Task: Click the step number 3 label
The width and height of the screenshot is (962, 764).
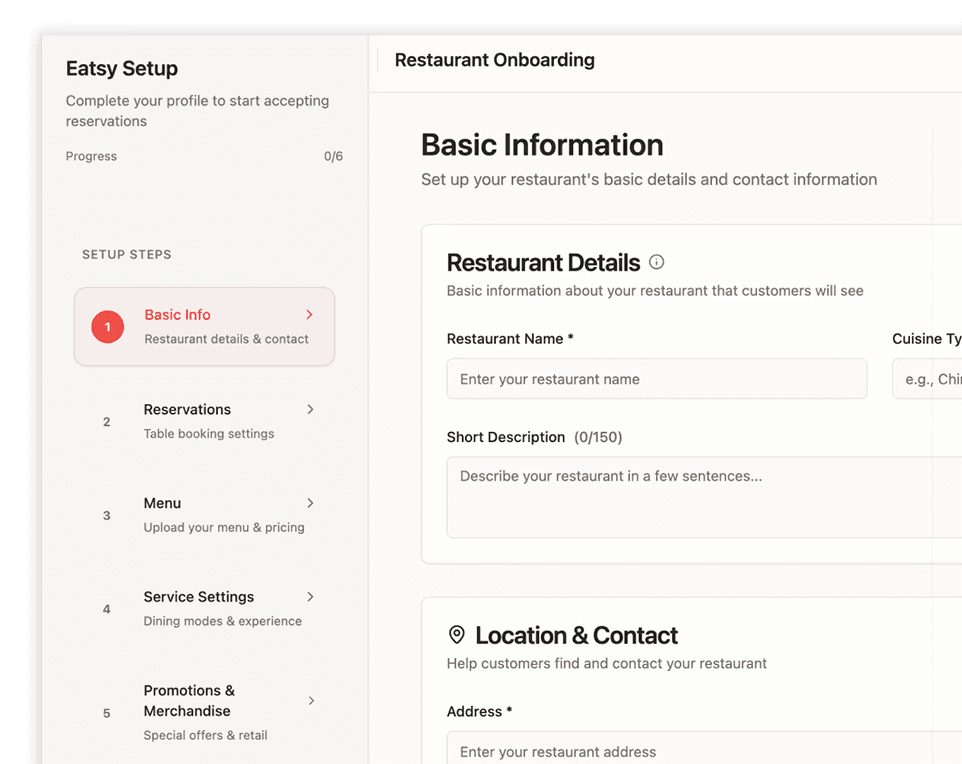Action: [x=107, y=516]
